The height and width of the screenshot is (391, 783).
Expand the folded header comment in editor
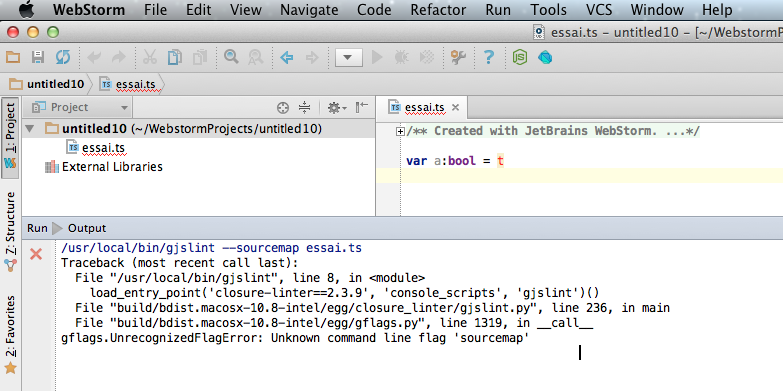(400, 131)
